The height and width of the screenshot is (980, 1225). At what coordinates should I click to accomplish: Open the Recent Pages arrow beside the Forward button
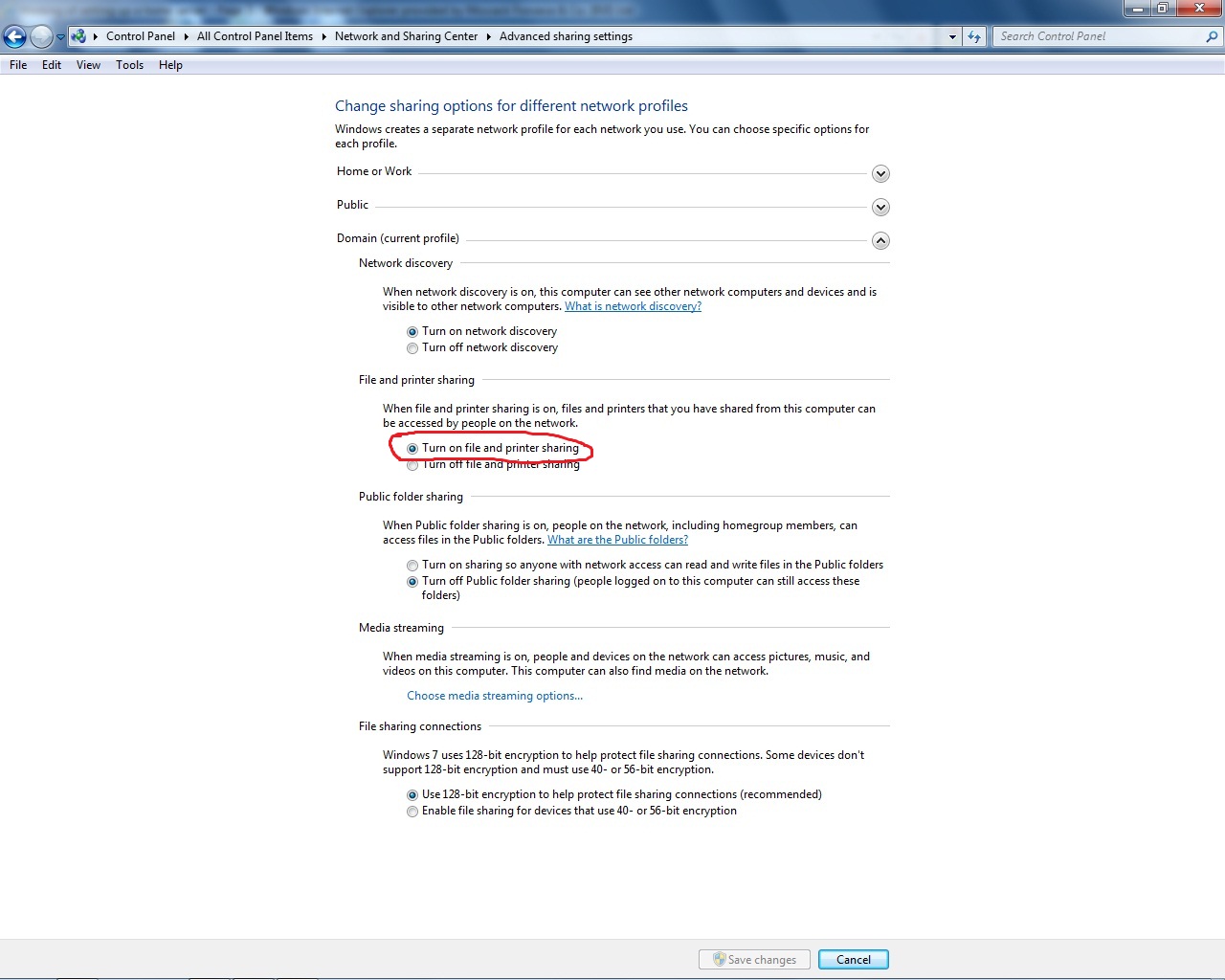[60, 37]
